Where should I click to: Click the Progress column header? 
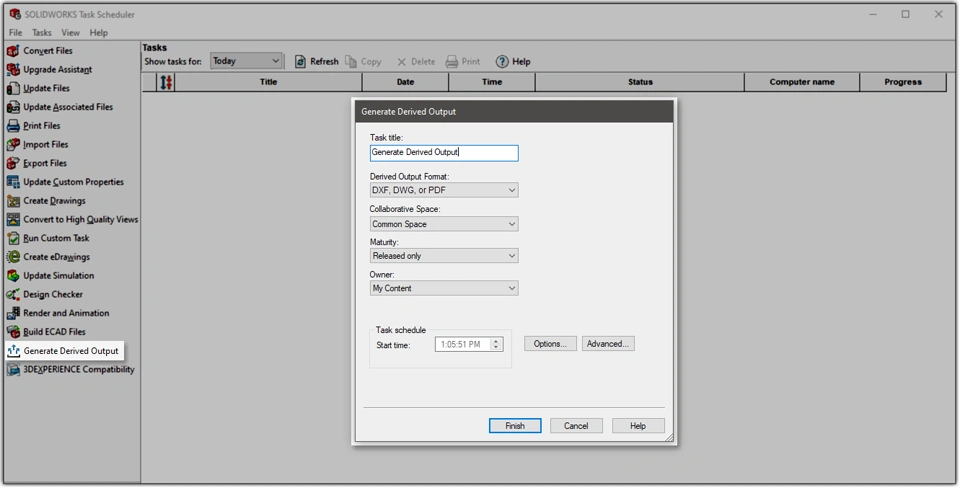[x=903, y=82]
